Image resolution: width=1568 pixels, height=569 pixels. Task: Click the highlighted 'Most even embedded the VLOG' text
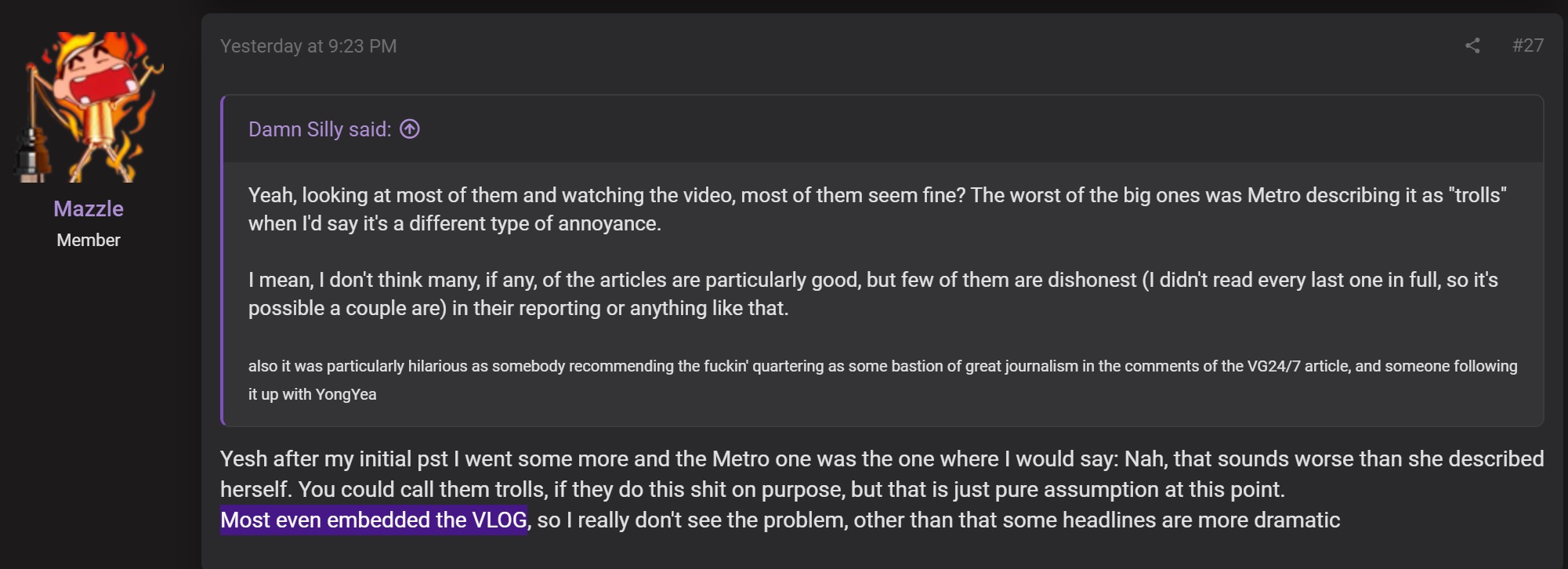point(374,520)
